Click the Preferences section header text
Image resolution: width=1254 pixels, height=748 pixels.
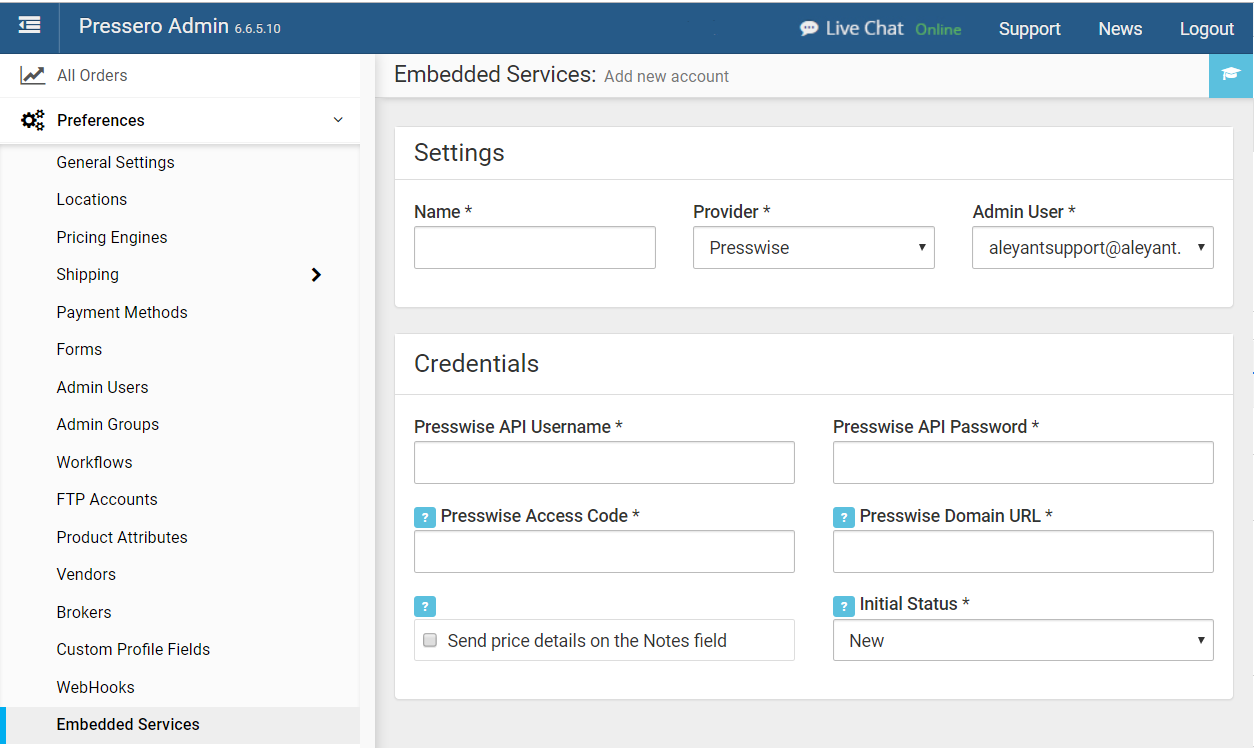coord(101,120)
